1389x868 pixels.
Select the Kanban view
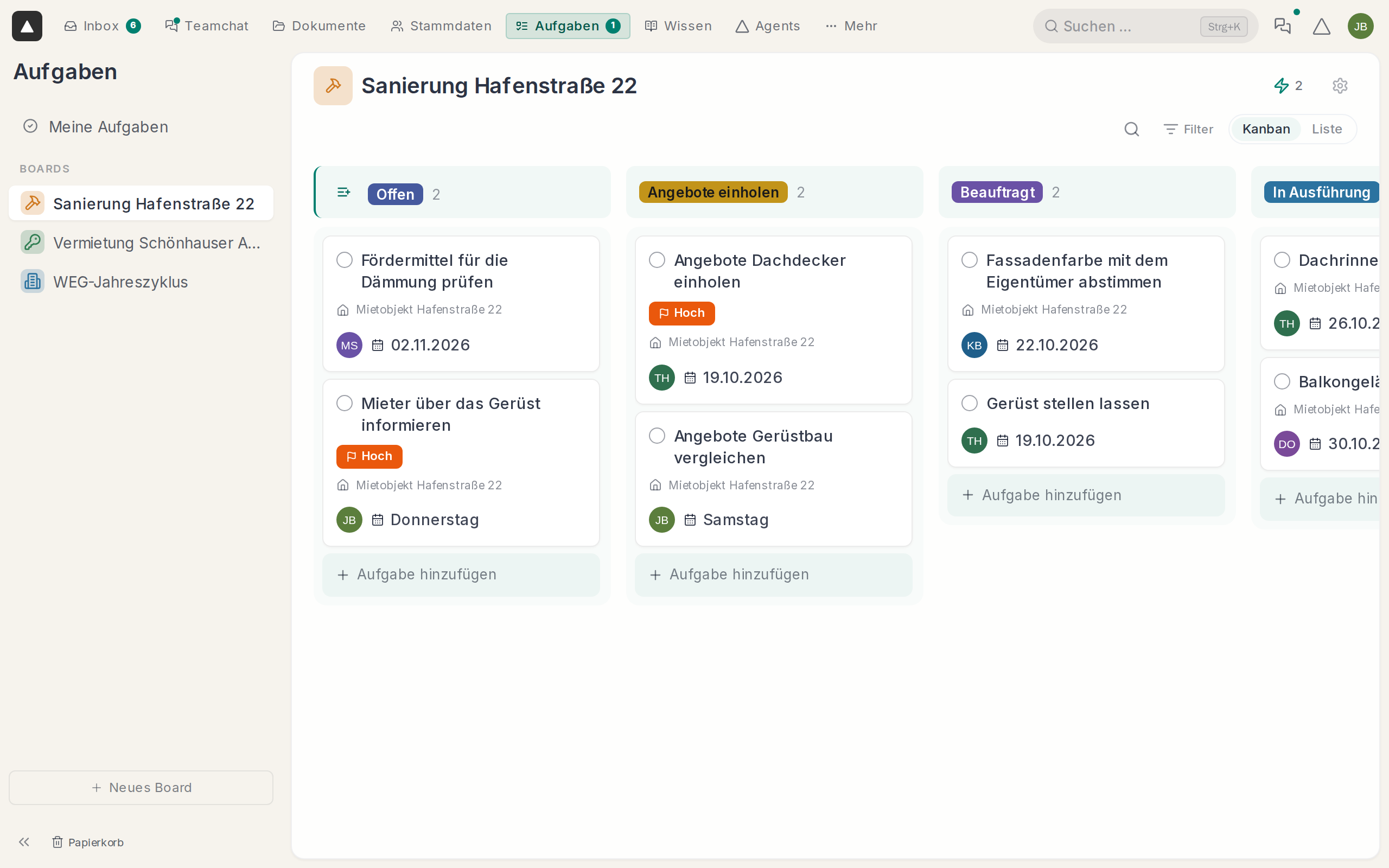(1266, 129)
